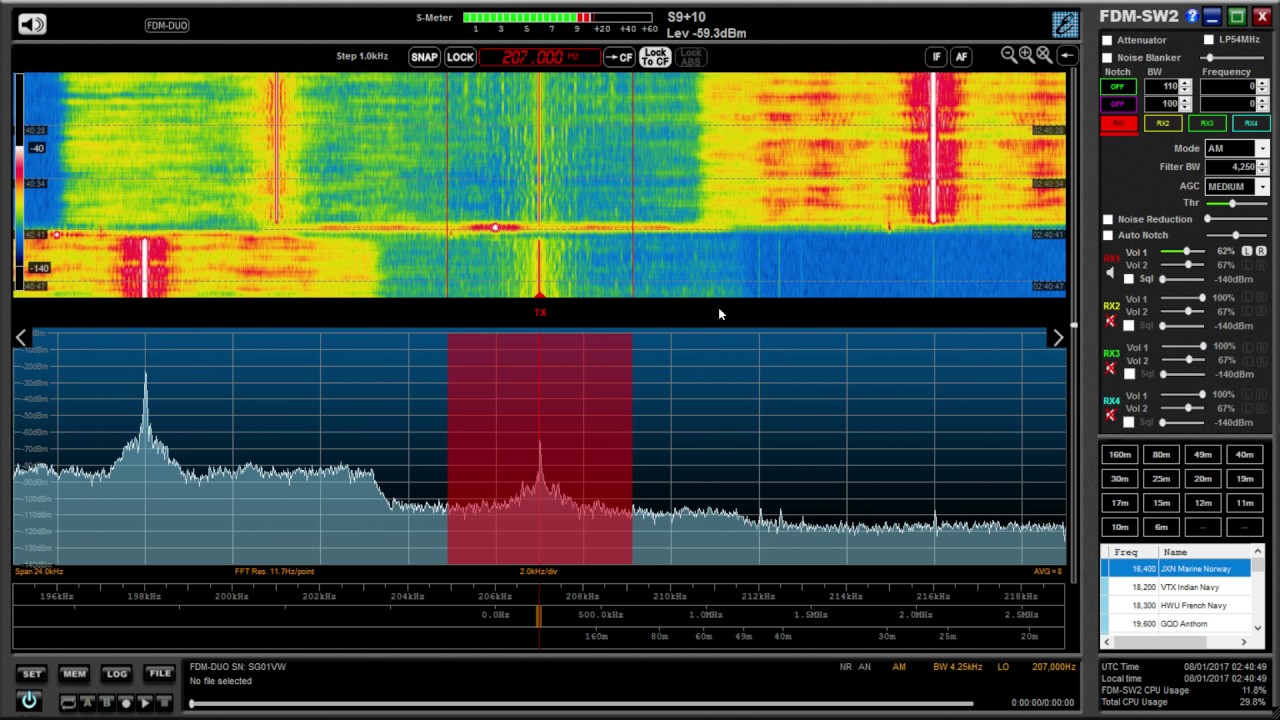Click the LOCK button

click(x=460, y=57)
